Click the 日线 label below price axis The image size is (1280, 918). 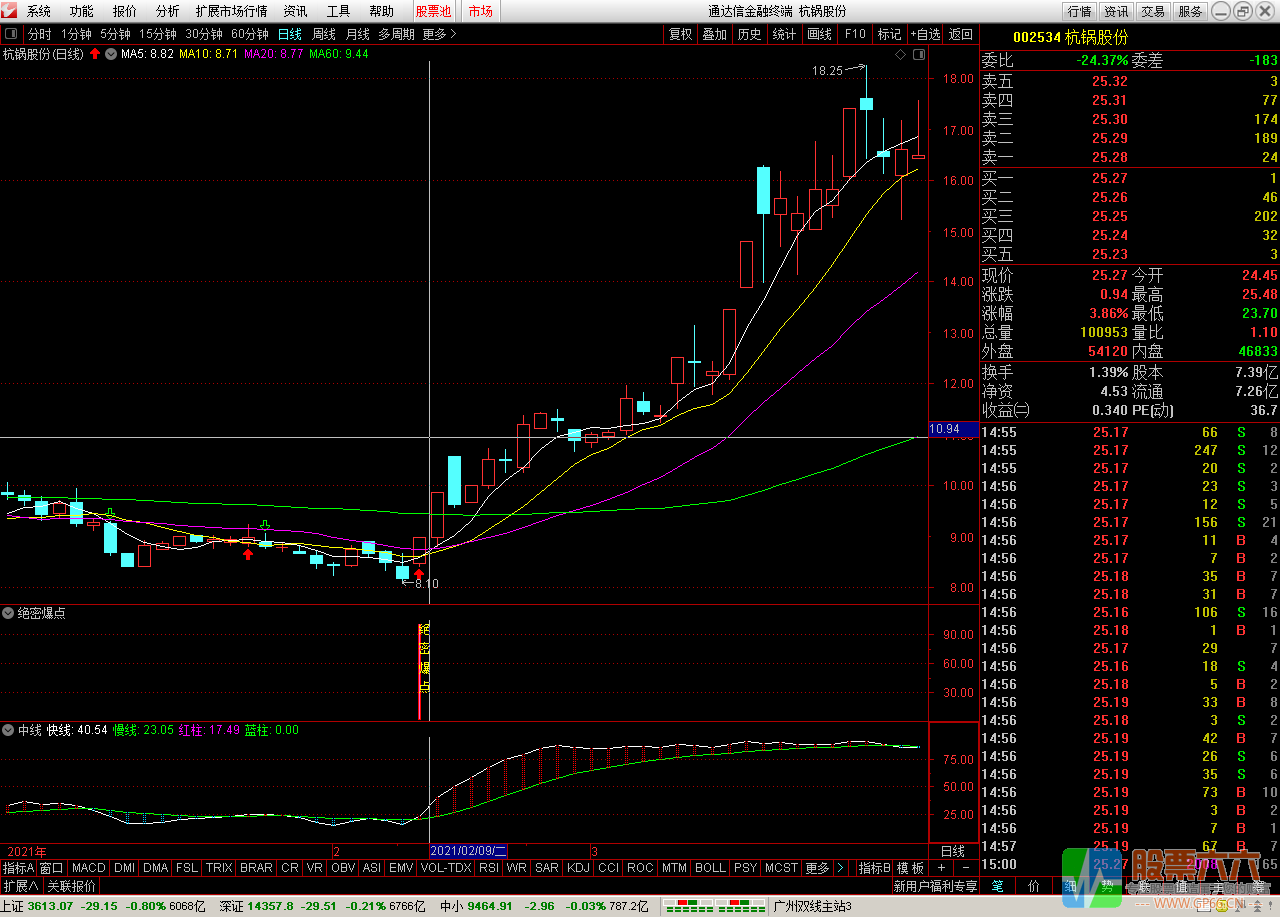tap(953, 851)
